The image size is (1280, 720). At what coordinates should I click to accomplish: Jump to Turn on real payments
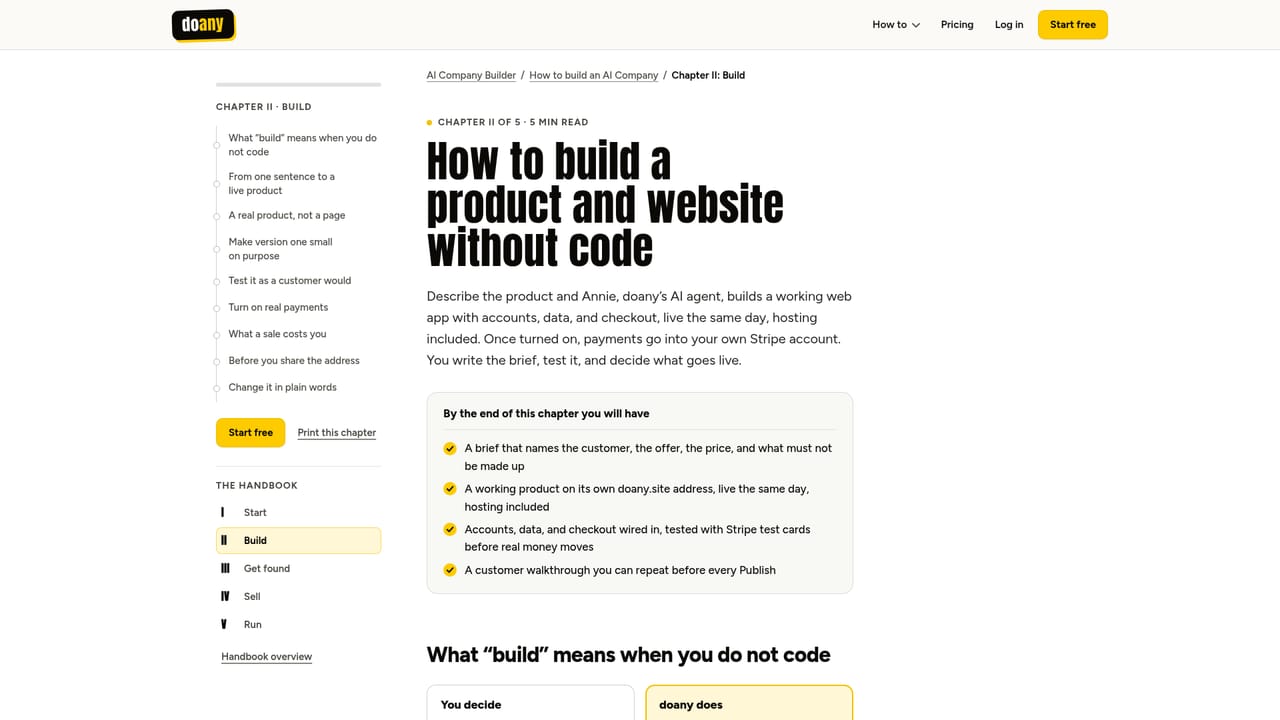(x=278, y=308)
